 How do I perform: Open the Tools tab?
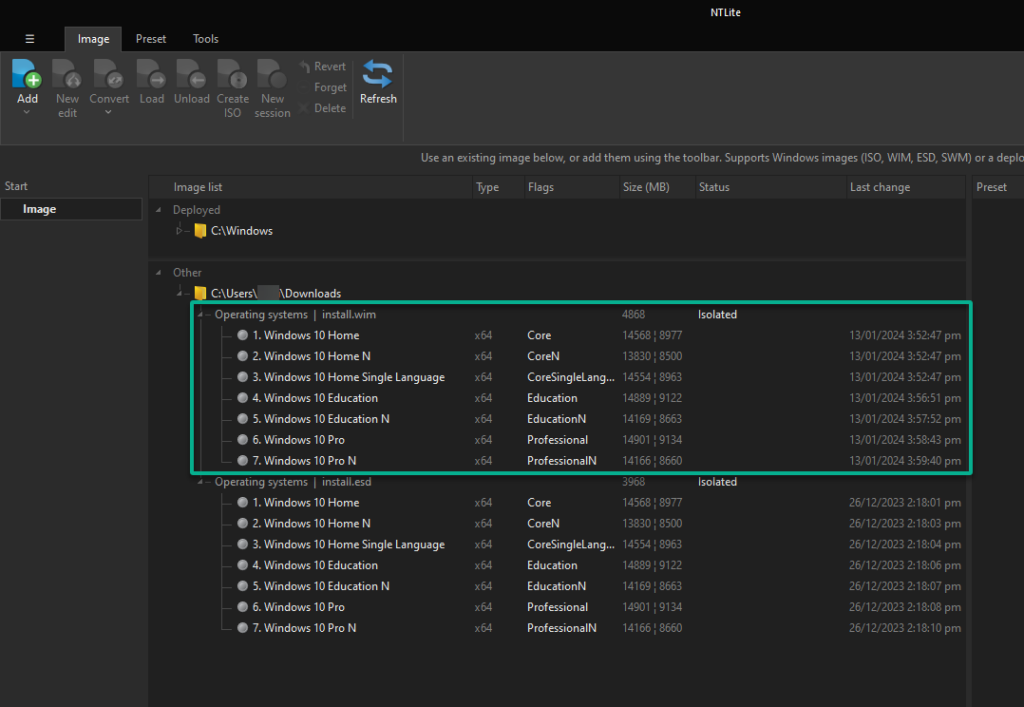coord(205,38)
